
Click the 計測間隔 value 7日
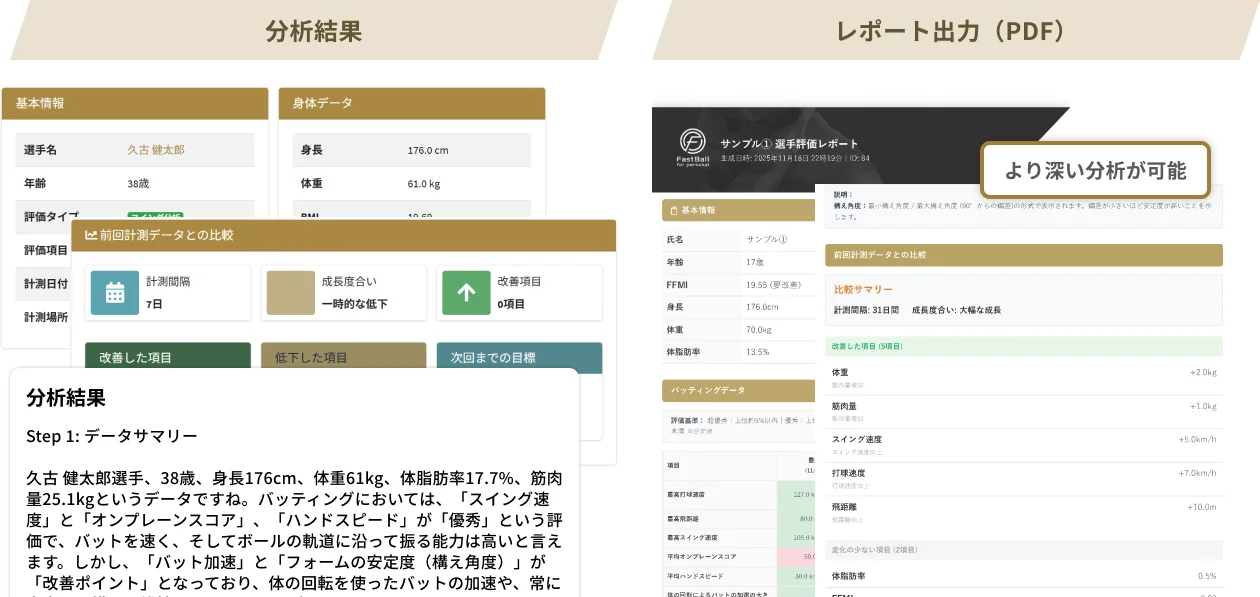tap(154, 303)
